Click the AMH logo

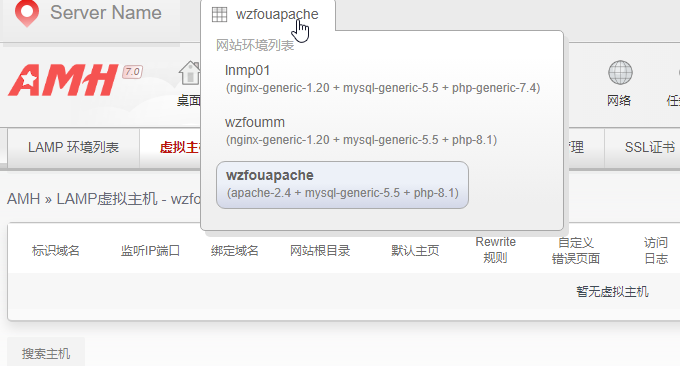63,80
